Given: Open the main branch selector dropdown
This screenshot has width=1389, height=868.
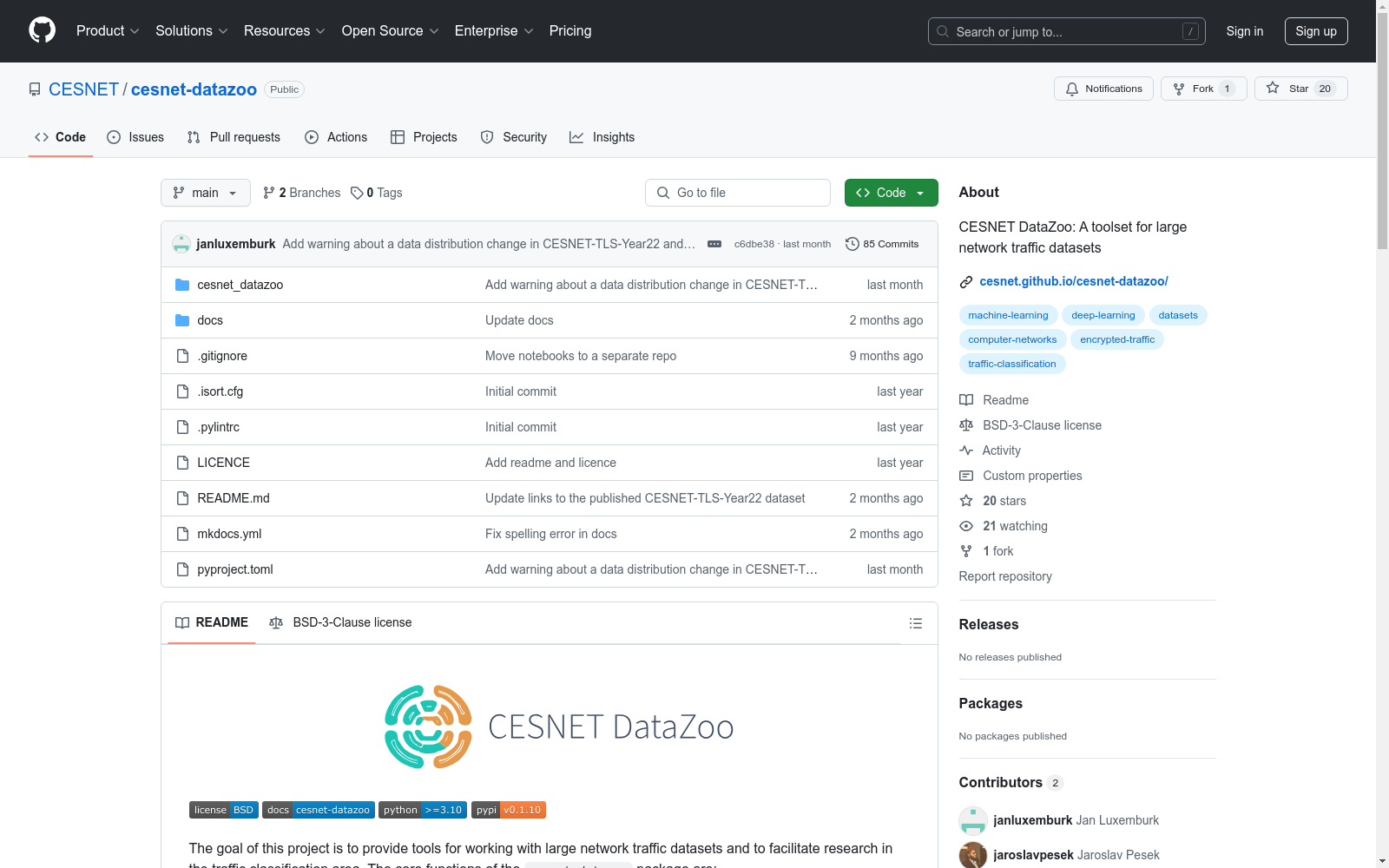Looking at the screenshot, I should pos(205,192).
